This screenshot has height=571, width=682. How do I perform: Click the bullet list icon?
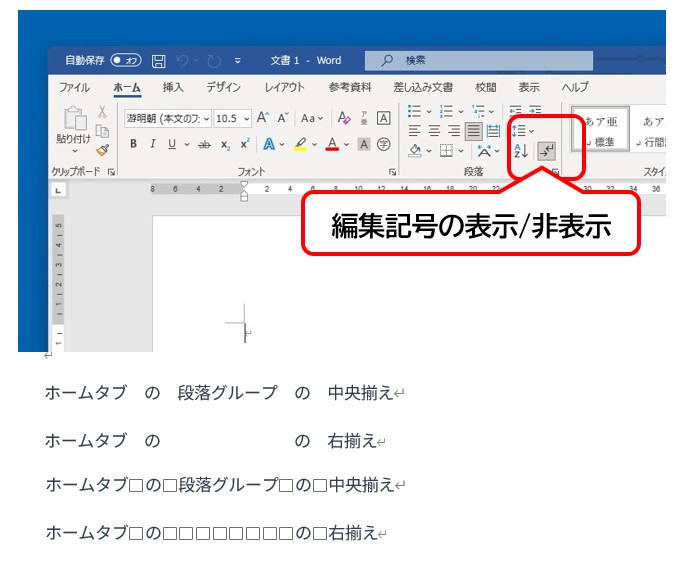pyautogui.click(x=415, y=111)
